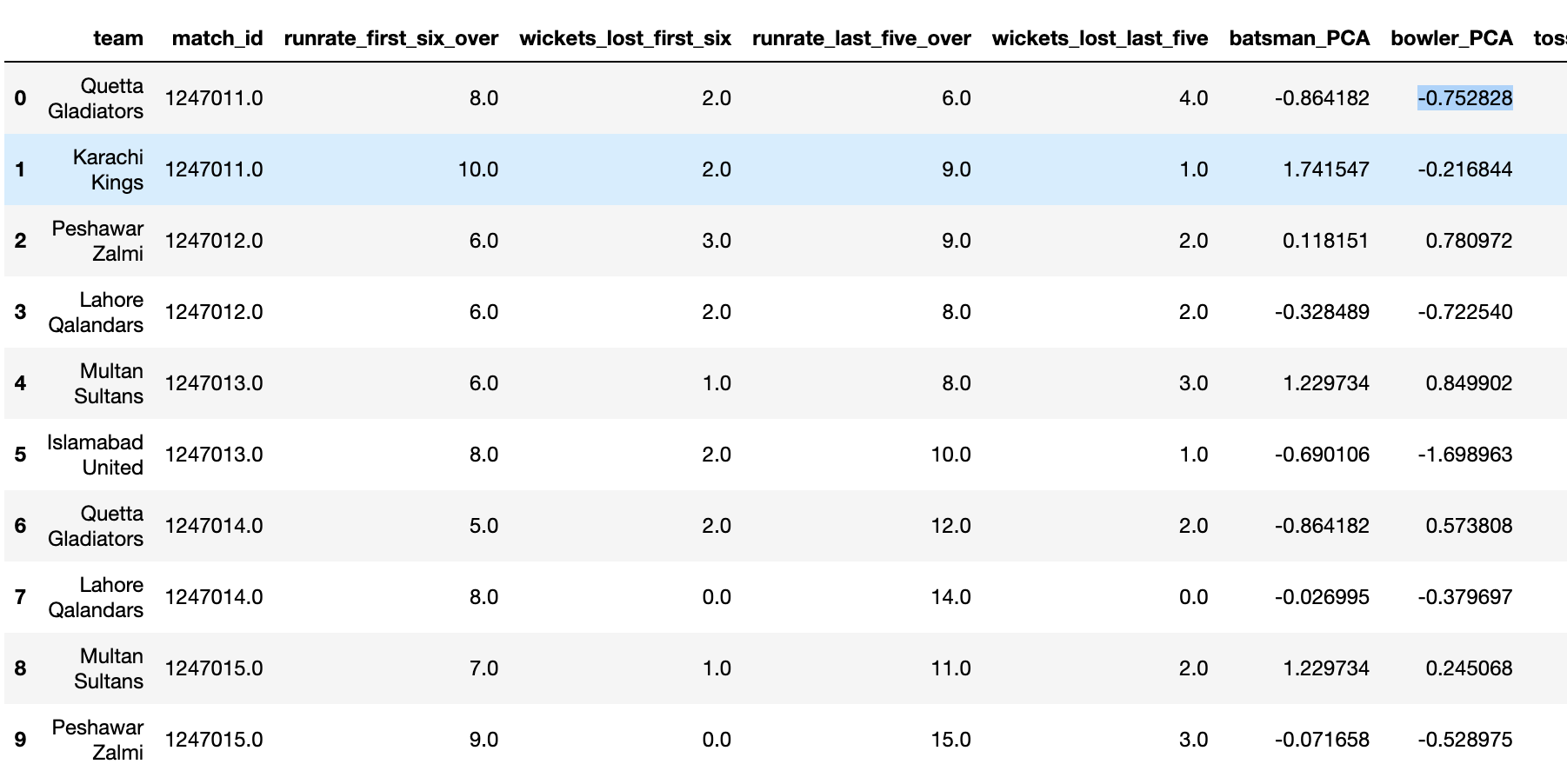Click runrate_last_five_over value 12.0
The height and width of the screenshot is (784, 1567).
coord(950,526)
